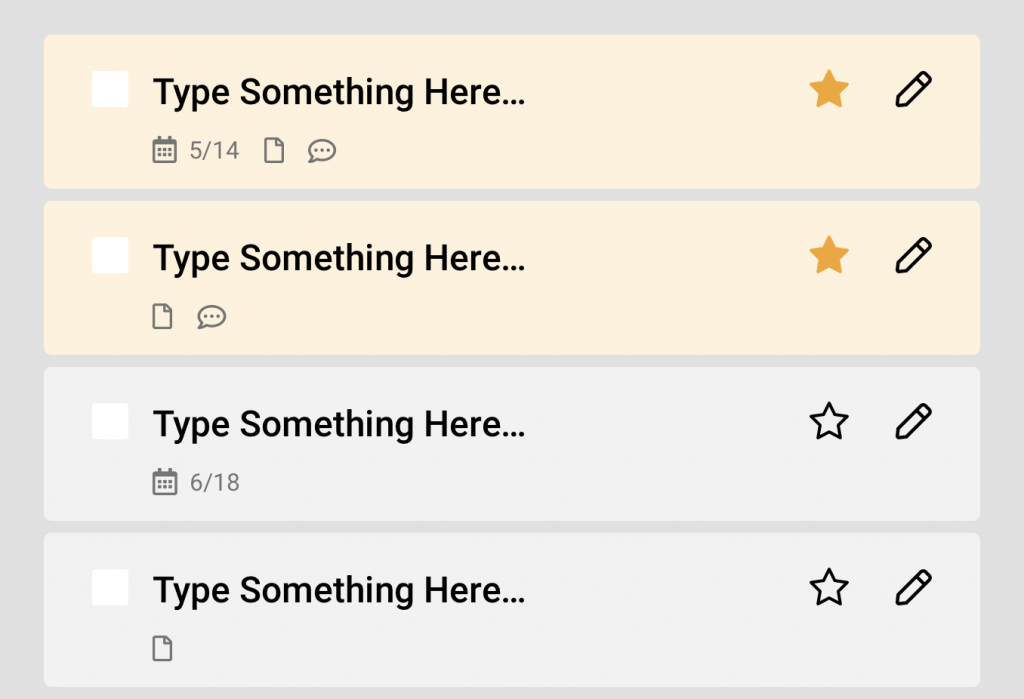
Task: Click the calendar icon beside 5/14
Action: (x=164, y=150)
